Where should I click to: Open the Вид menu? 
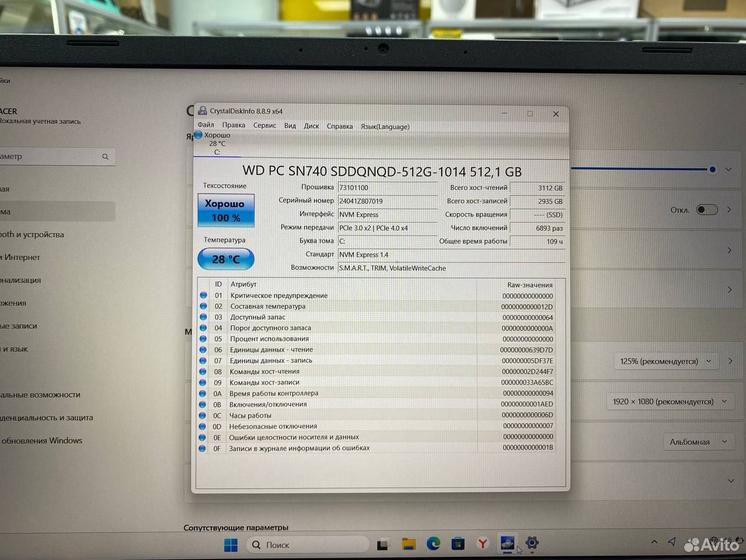(x=290, y=126)
